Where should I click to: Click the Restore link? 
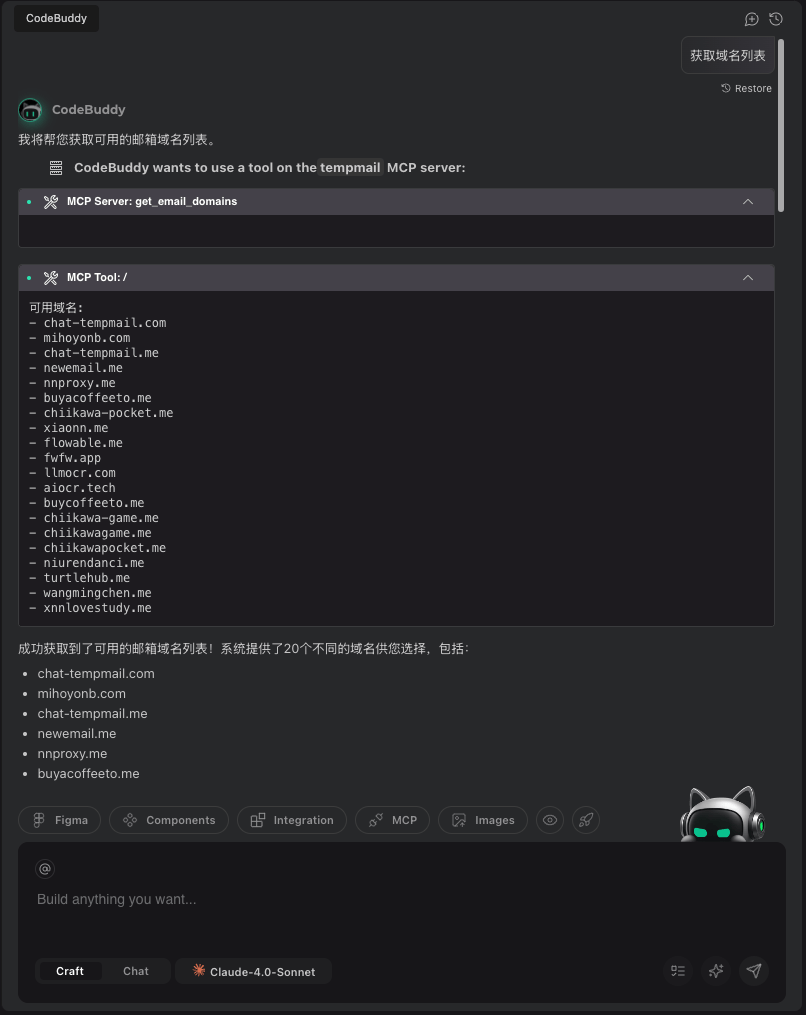coord(746,88)
